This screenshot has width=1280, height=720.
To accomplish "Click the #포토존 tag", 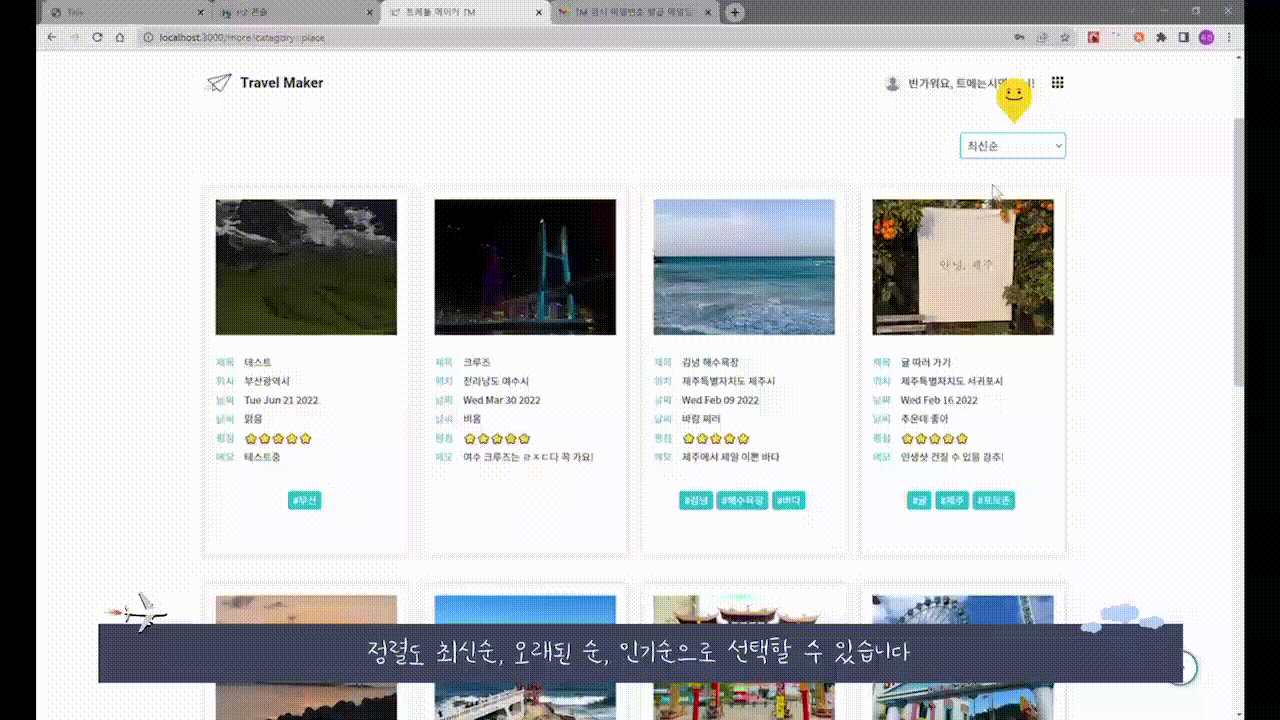I will pos(994,500).
